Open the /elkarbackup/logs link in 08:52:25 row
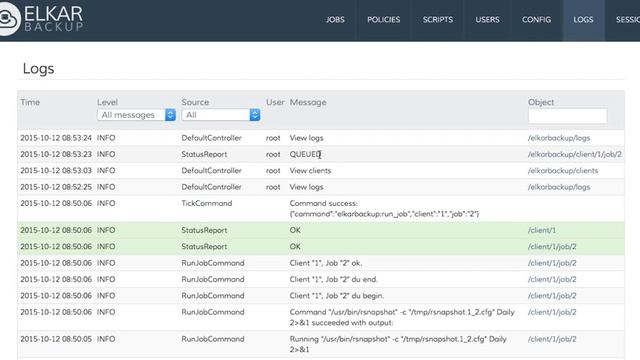 tap(559, 187)
